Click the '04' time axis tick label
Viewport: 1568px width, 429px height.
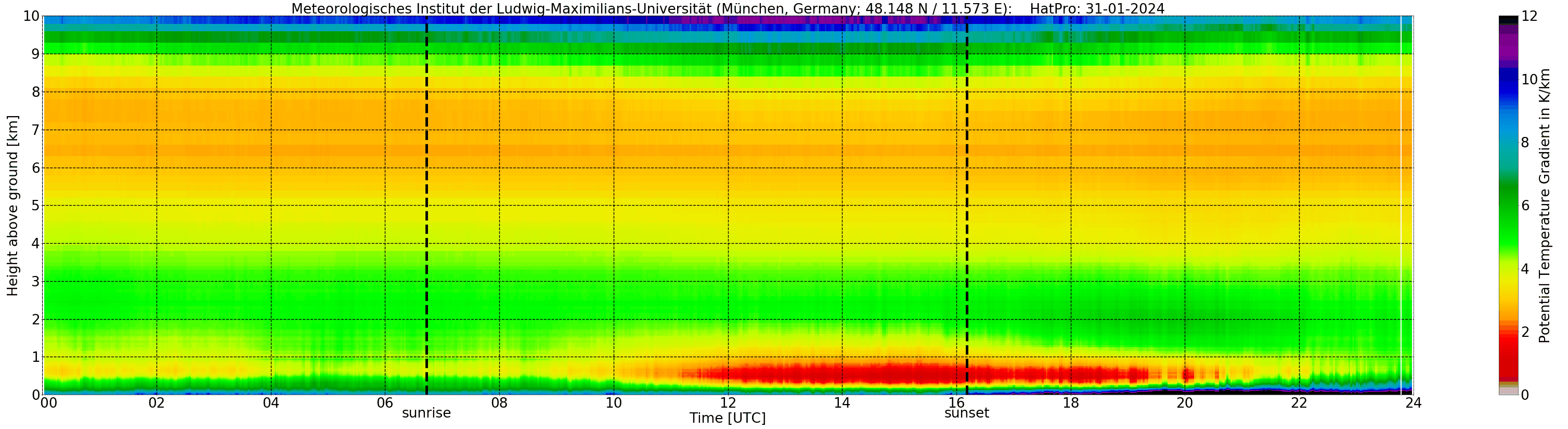pos(271,403)
